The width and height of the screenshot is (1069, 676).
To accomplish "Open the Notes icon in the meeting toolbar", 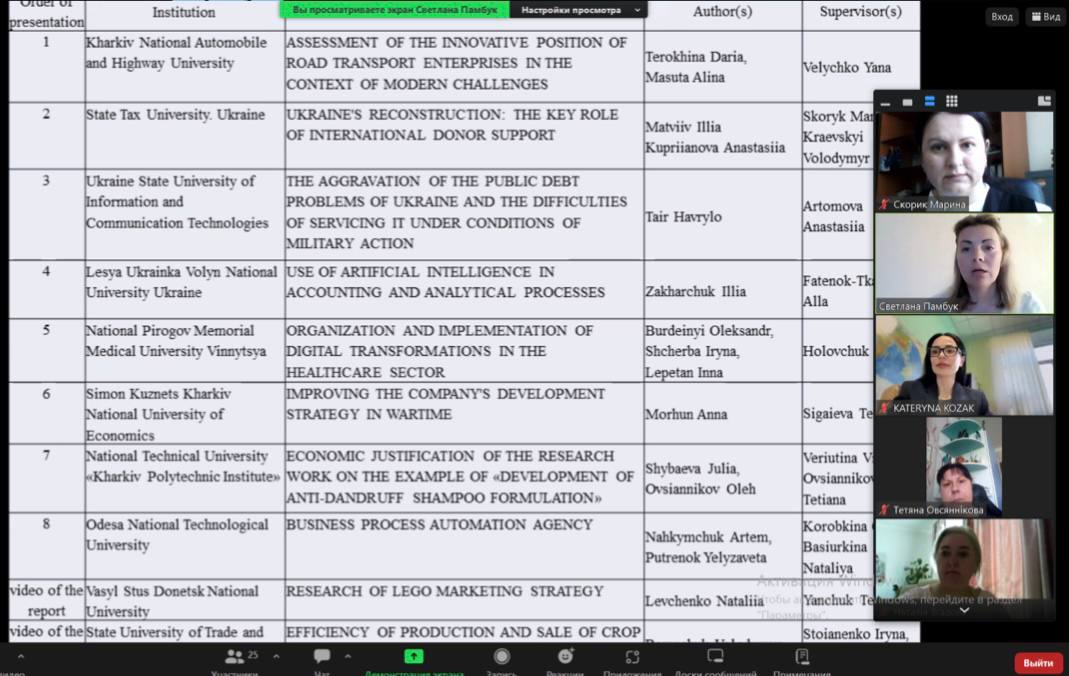I will pos(802,656).
